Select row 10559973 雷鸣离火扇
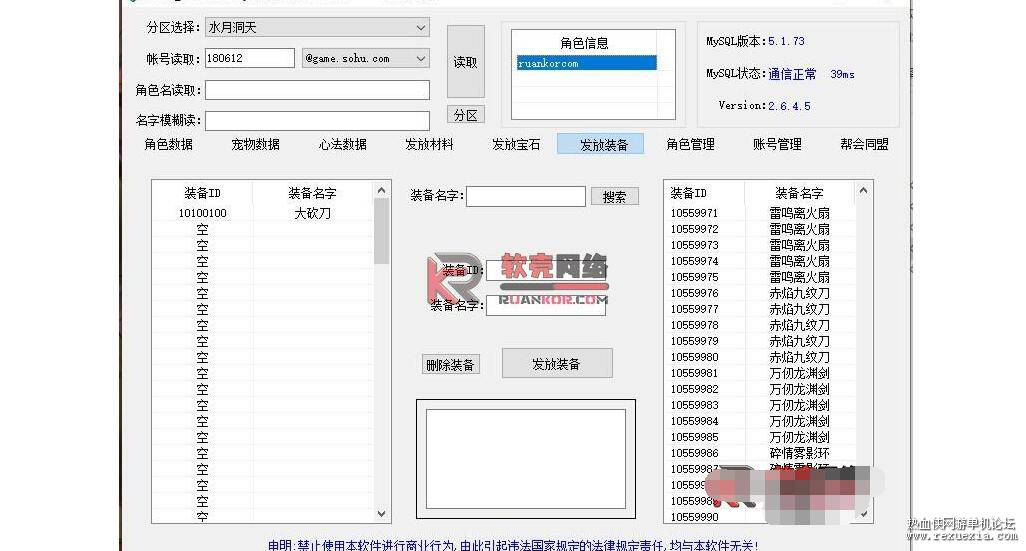Viewport: 1026px width, 551px height. [760, 245]
